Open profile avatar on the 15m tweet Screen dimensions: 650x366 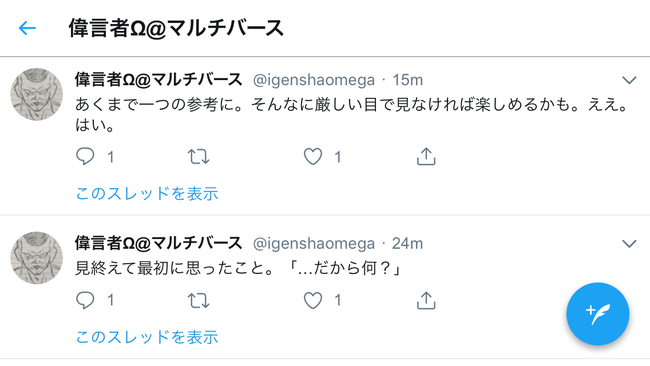click(36, 95)
